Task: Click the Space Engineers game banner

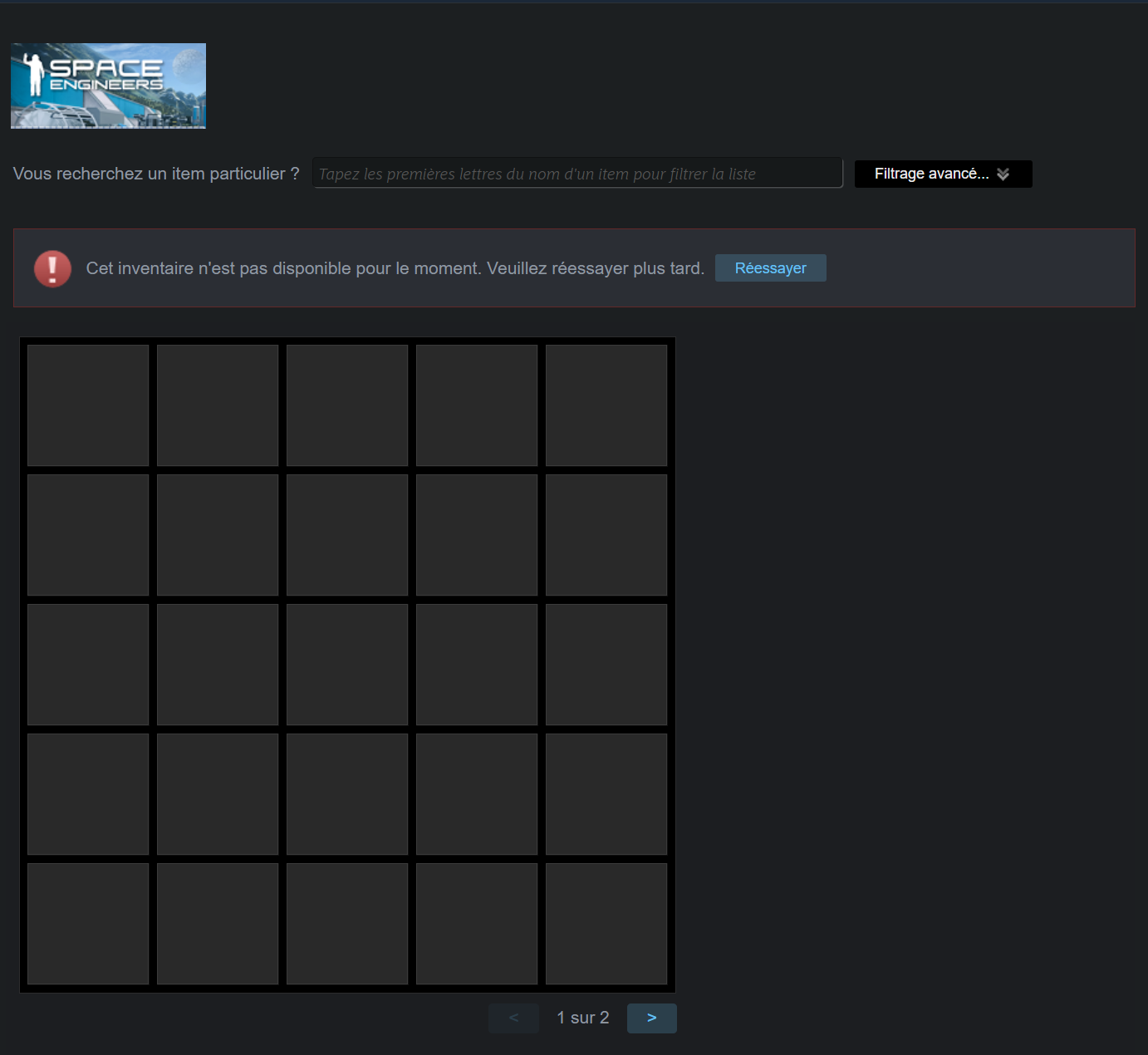Action: coord(108,86)
